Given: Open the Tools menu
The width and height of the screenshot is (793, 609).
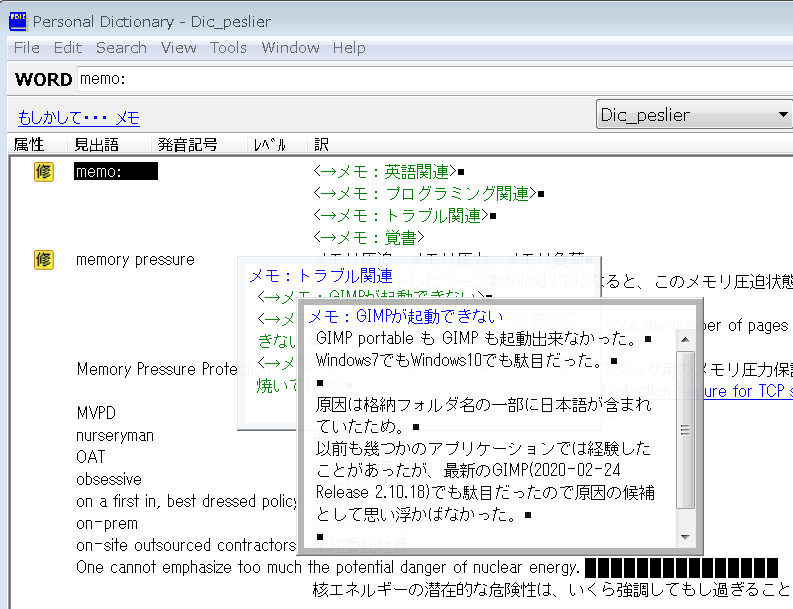Looking at the screenshot, I should tap(228, 48).
